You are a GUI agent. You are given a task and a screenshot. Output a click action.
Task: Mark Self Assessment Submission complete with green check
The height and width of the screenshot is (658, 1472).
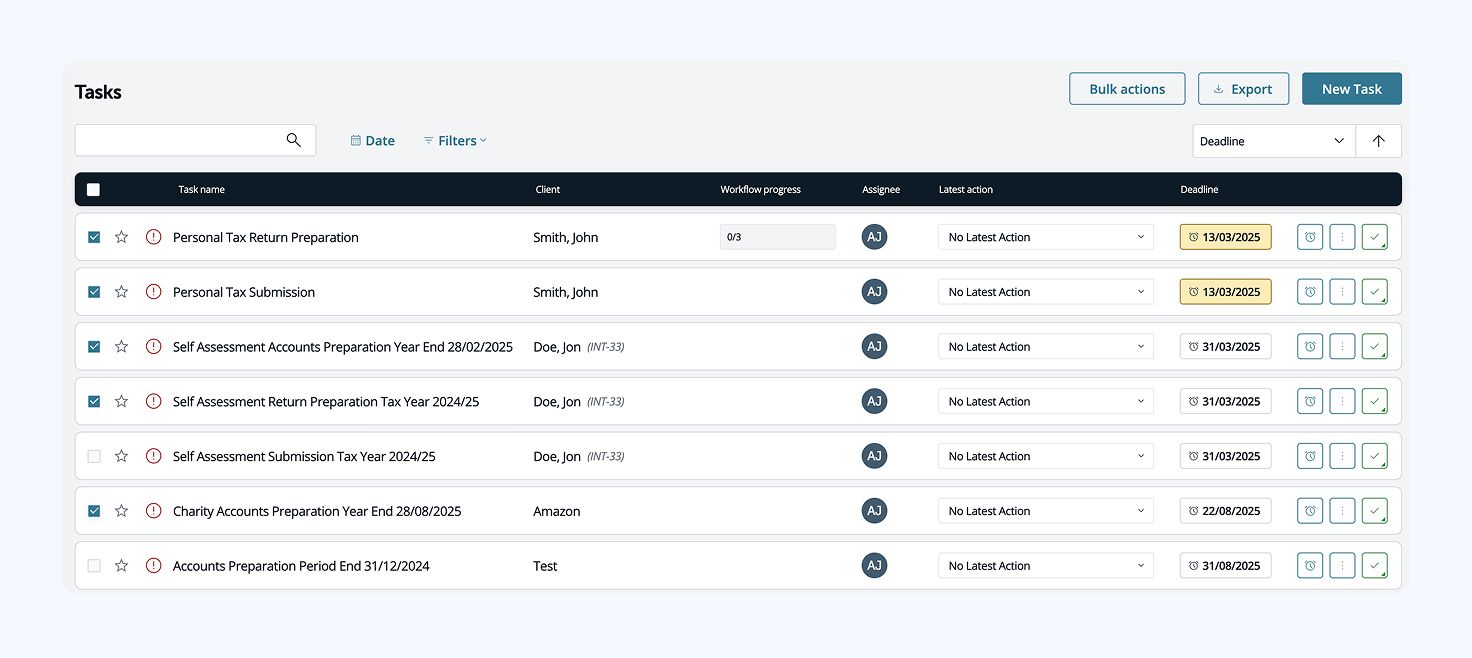pyautogui.click(x=1375, y=456)
